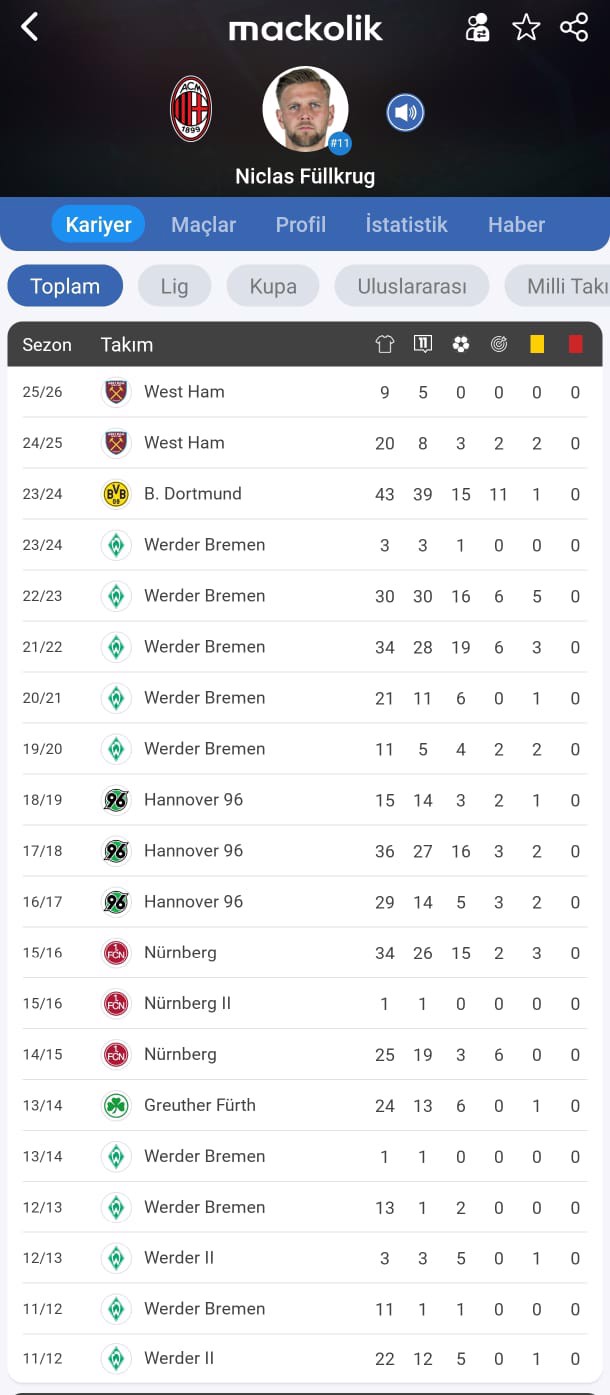Switch to the Maçlar tab

pyautogui.click(x=203, y=224)
